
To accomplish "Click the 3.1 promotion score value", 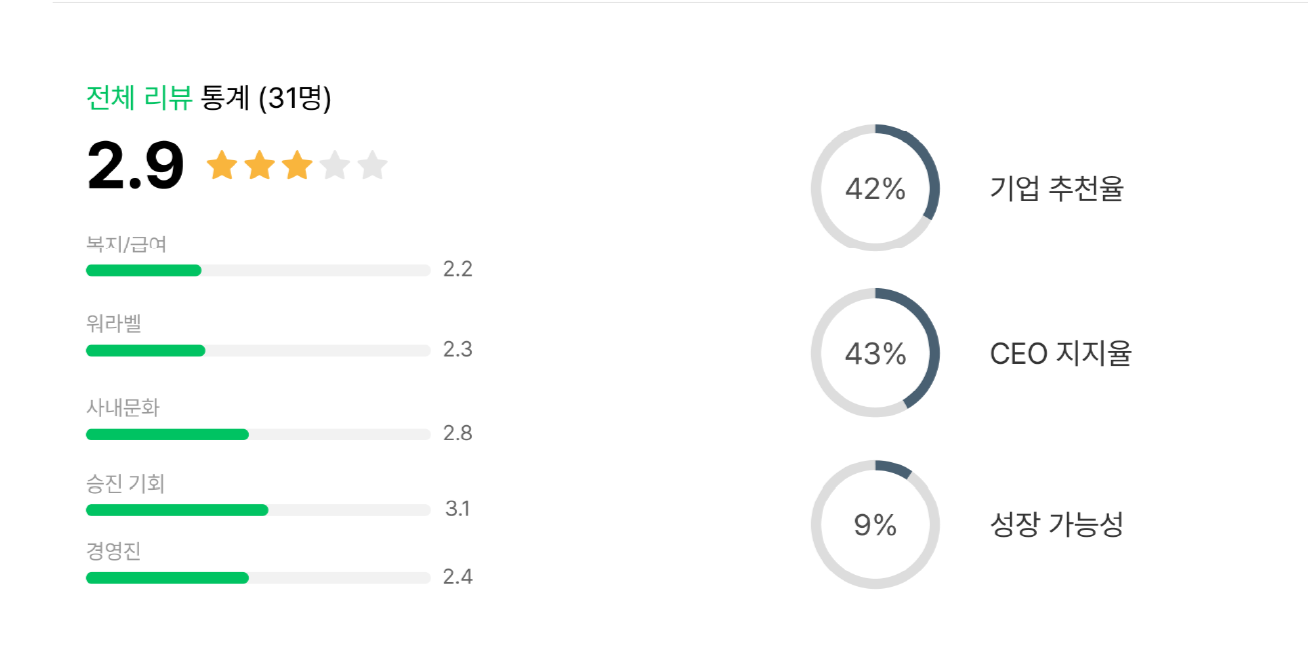I will pyautogui.click(x=457, y=509).
